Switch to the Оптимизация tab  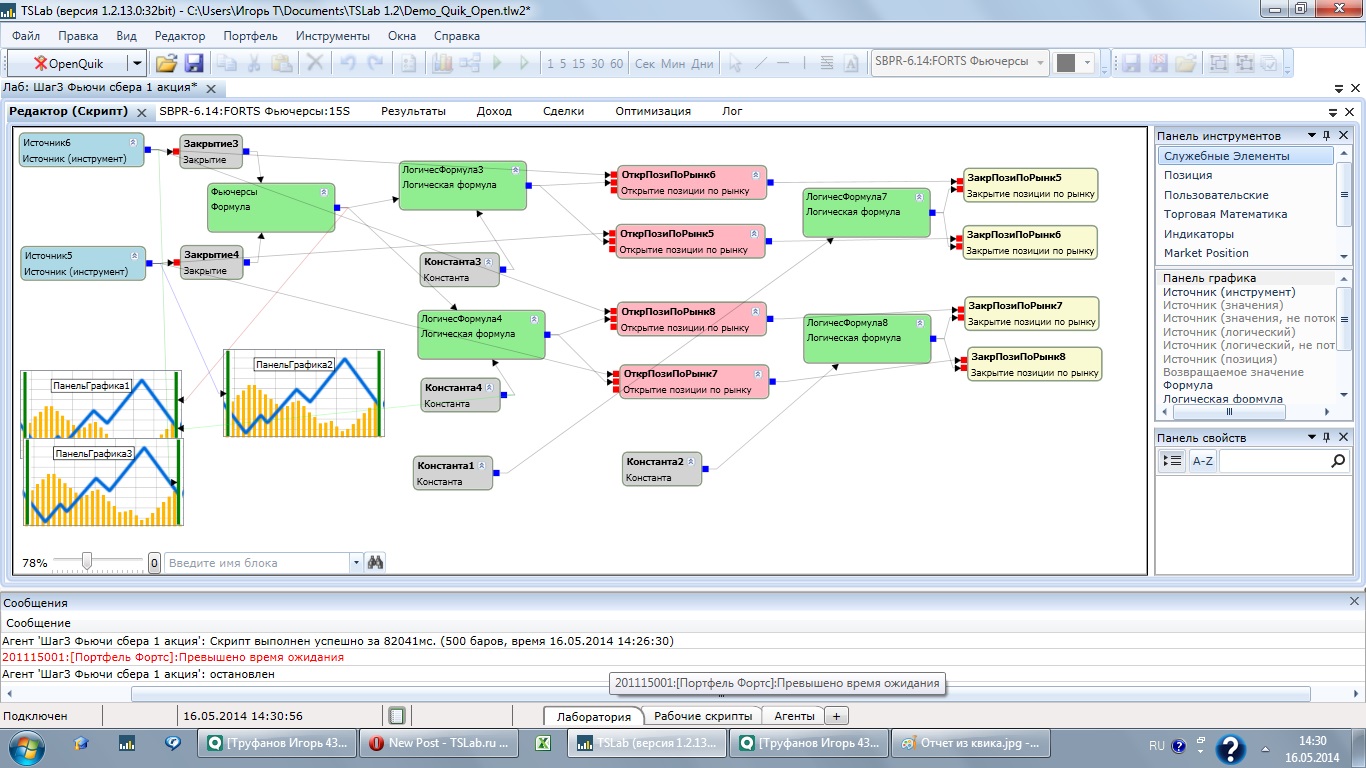coord(652,111)
